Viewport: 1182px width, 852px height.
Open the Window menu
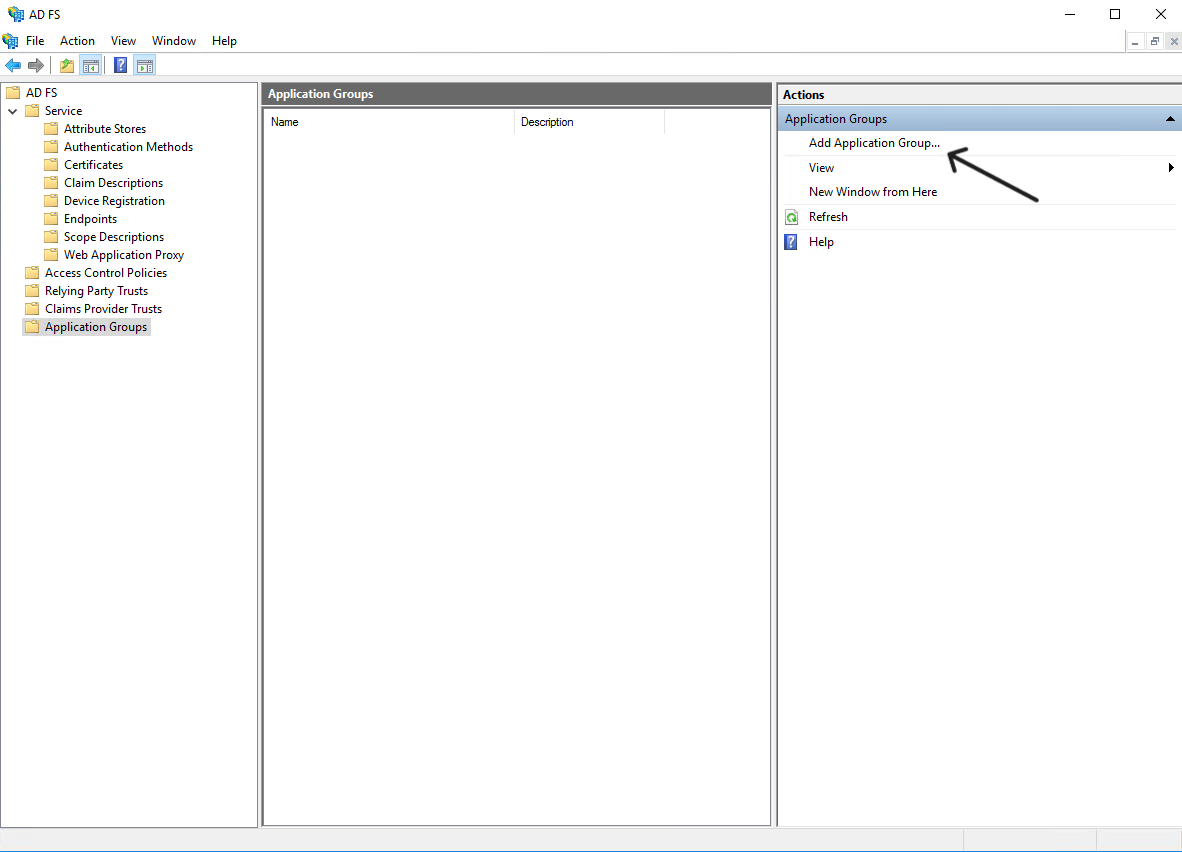tap(174, 41)
